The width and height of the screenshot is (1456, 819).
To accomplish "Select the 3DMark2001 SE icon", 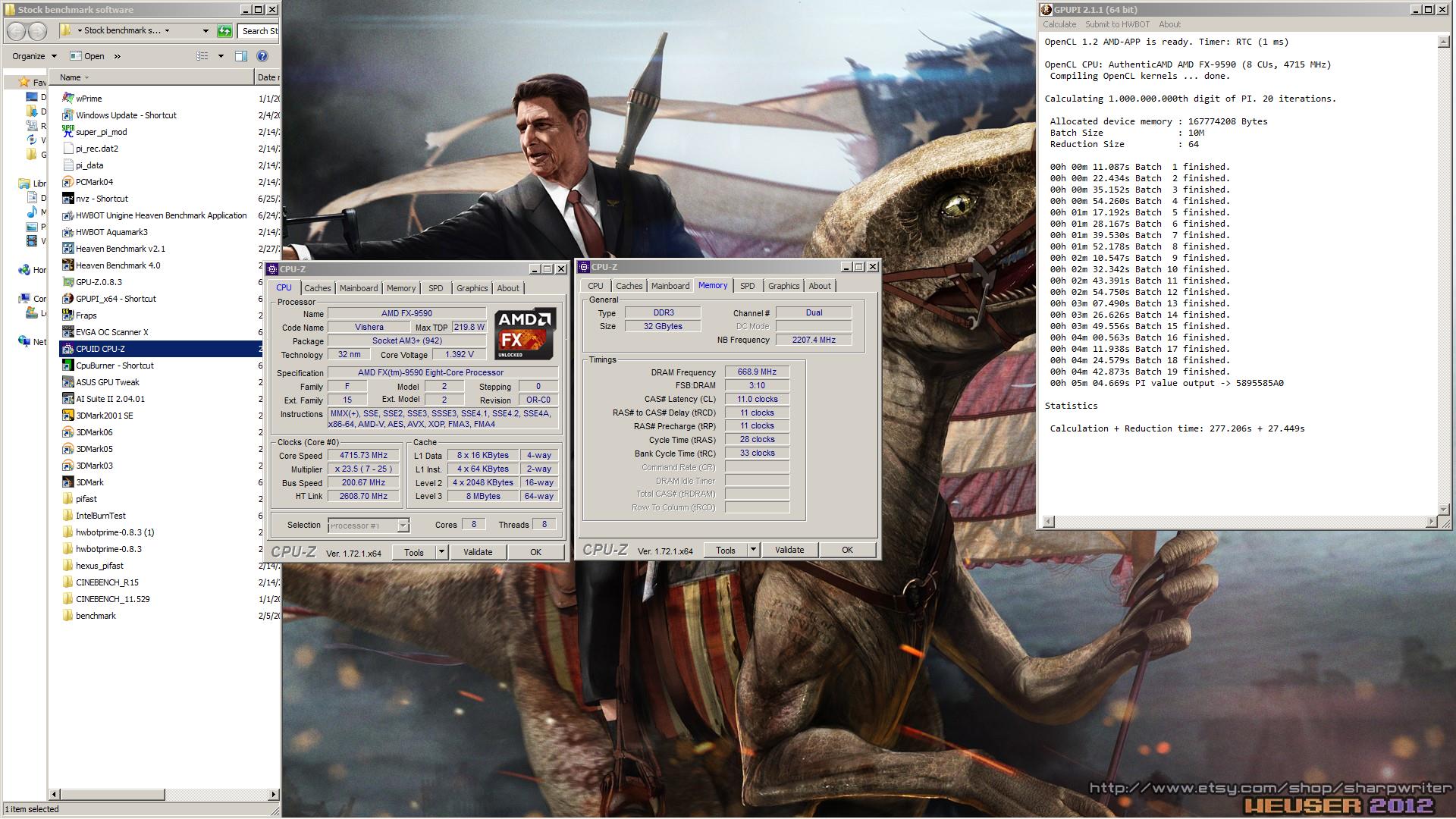I will [x=68, y=416].
